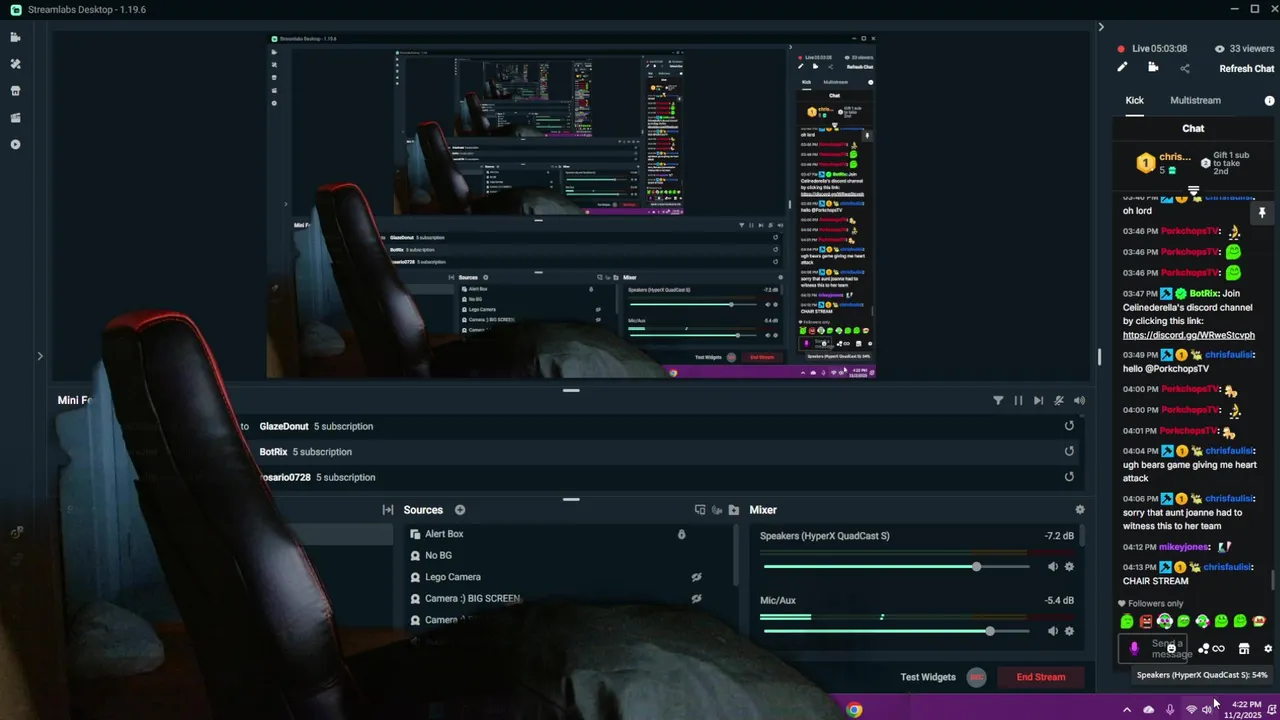
Task: Click the angry red emote in chat bar
Action: click(1146, 622)
